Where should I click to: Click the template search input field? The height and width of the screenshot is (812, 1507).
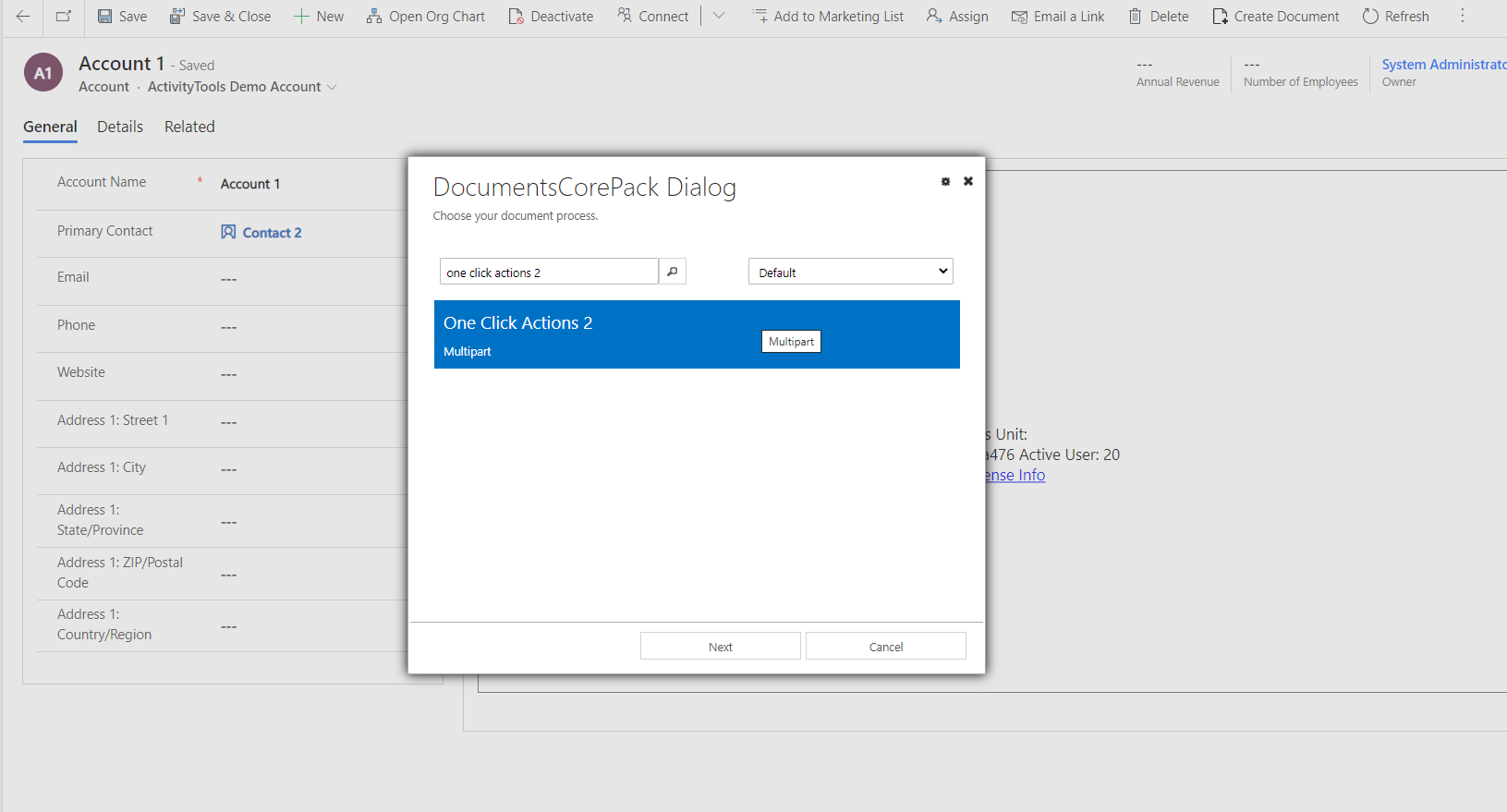point(549,272)
